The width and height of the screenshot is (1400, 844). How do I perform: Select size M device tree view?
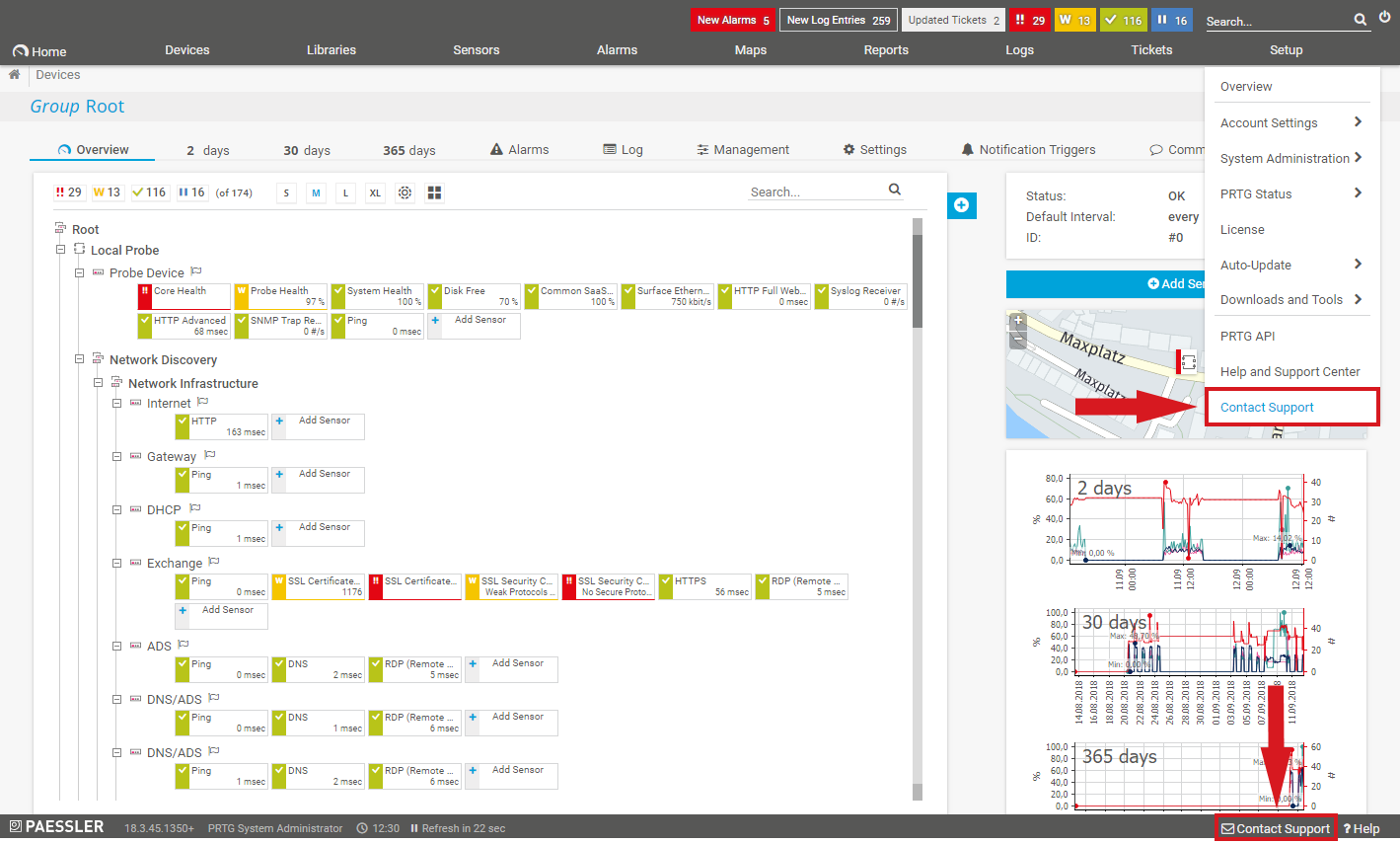click(316, 192)
